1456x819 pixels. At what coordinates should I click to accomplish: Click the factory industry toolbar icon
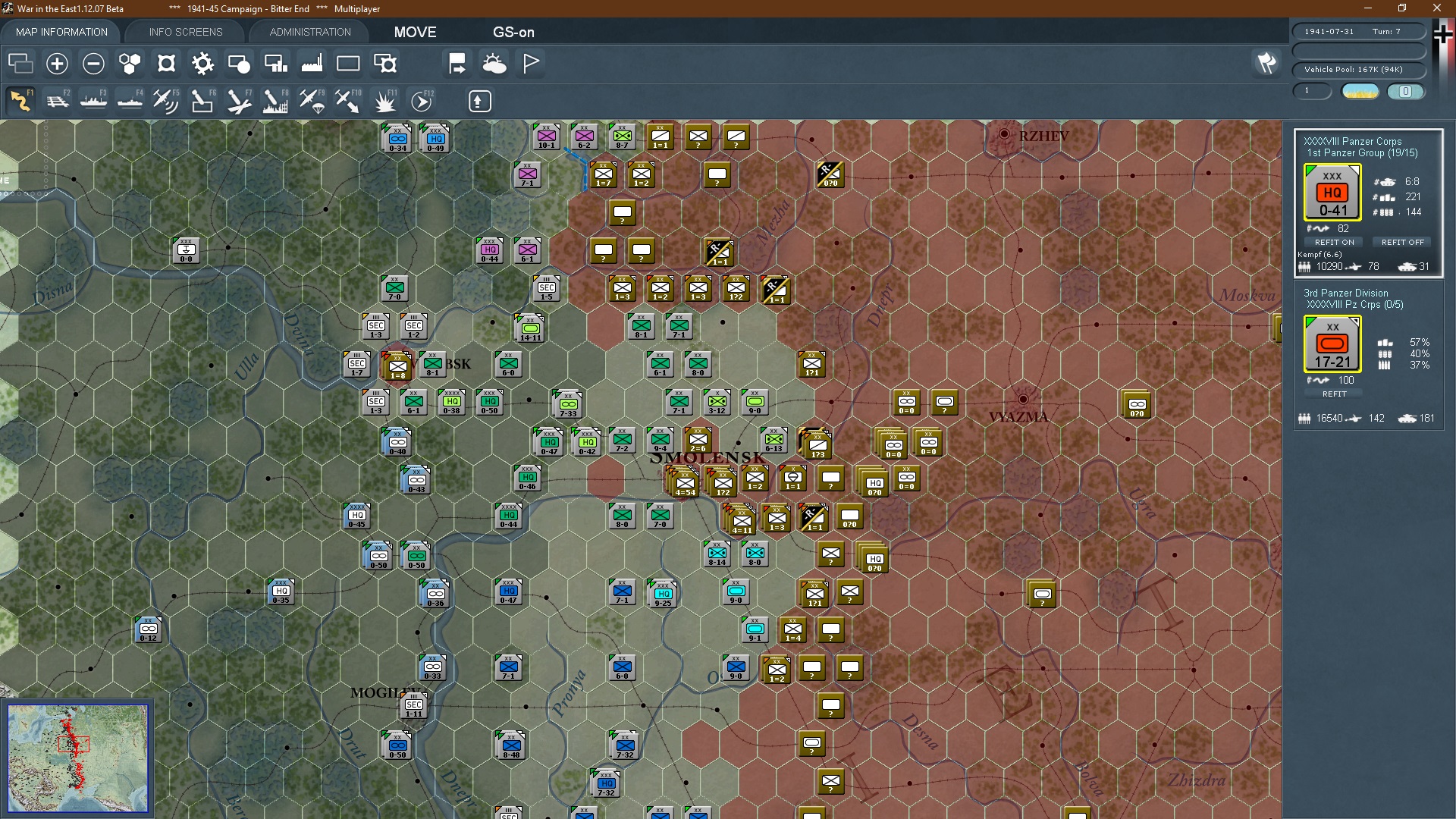pos(312,64)
